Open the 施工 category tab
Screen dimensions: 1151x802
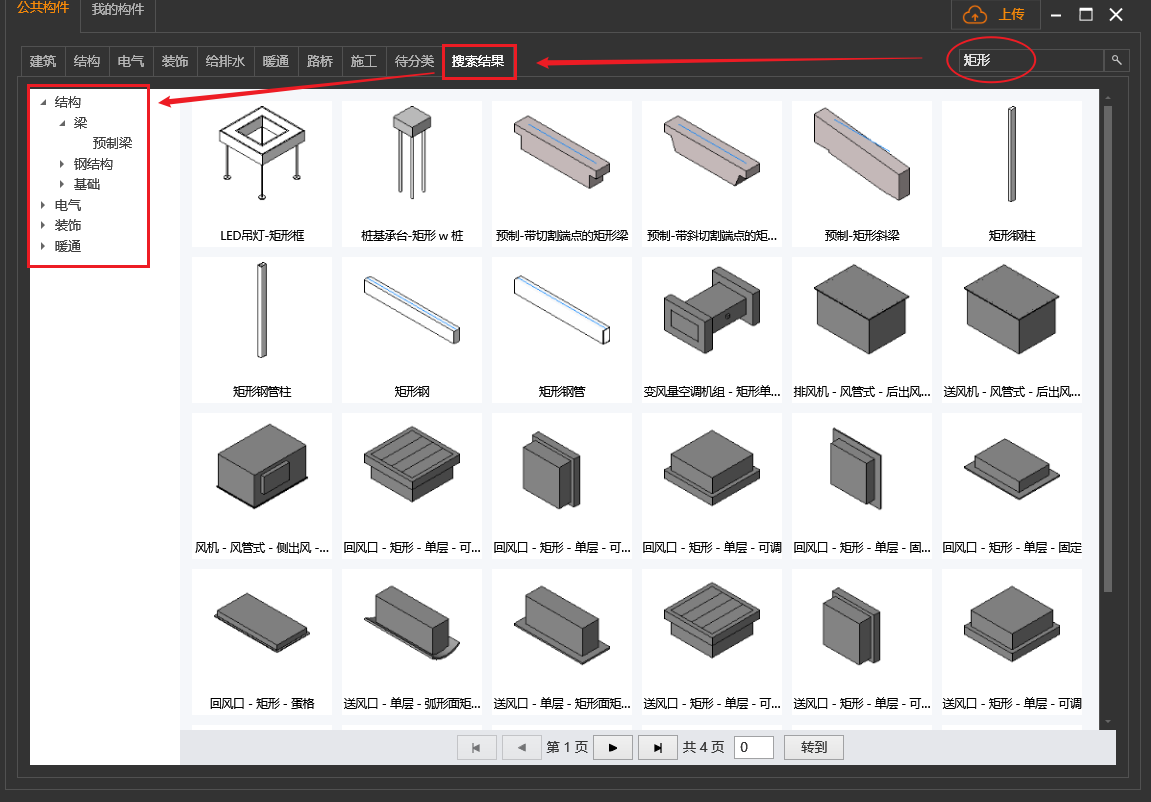tap(364, 61)
